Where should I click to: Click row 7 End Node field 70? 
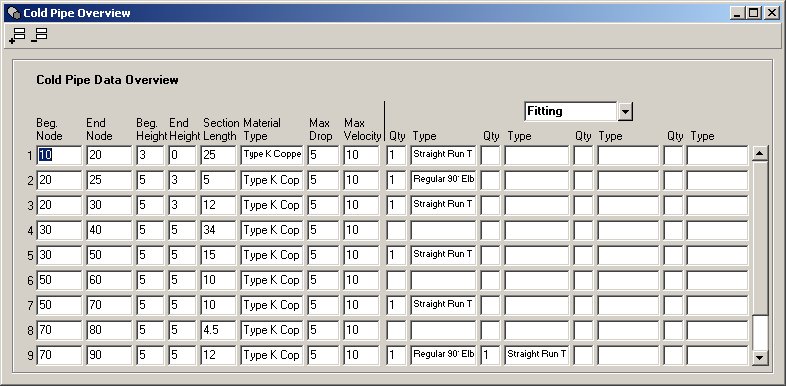click(x=109, y=306)
